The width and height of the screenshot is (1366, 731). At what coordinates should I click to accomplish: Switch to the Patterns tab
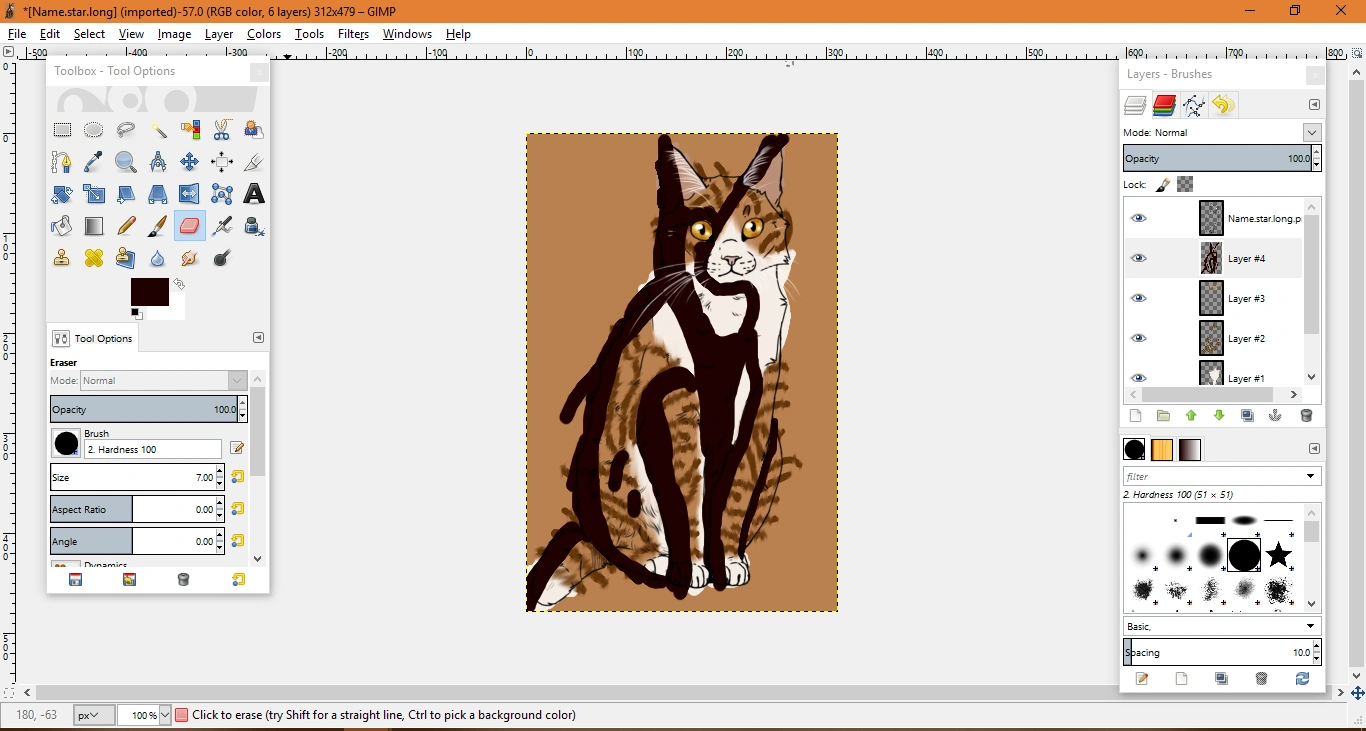[1162, 450]
